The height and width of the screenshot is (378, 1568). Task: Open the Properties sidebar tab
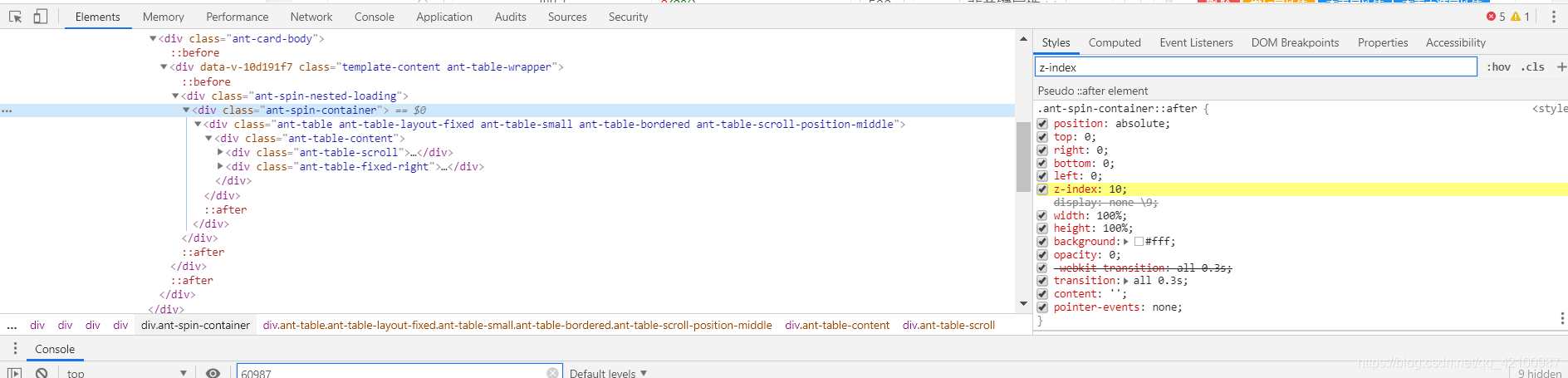point(1383,42)
